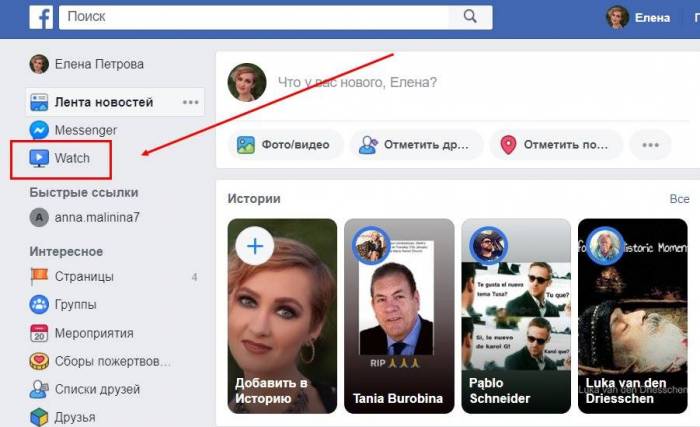The height and width of the screenshot is (427, 700).
Task: Click the check-in (Отметить по...) button
Action: pyautogui.click(x=554, y=145)
